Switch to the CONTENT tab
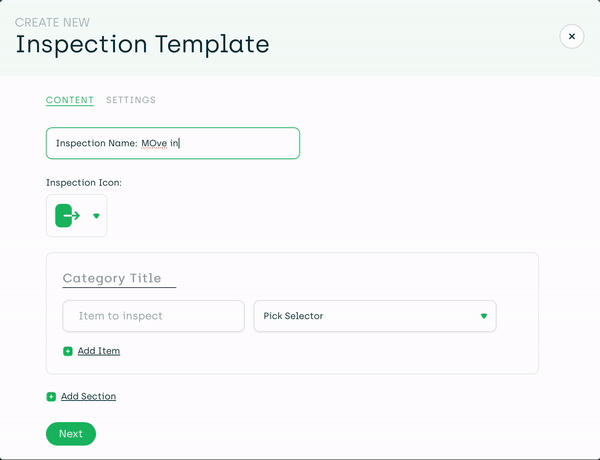This screenshot has height=460, width=600. coord(70,100)
